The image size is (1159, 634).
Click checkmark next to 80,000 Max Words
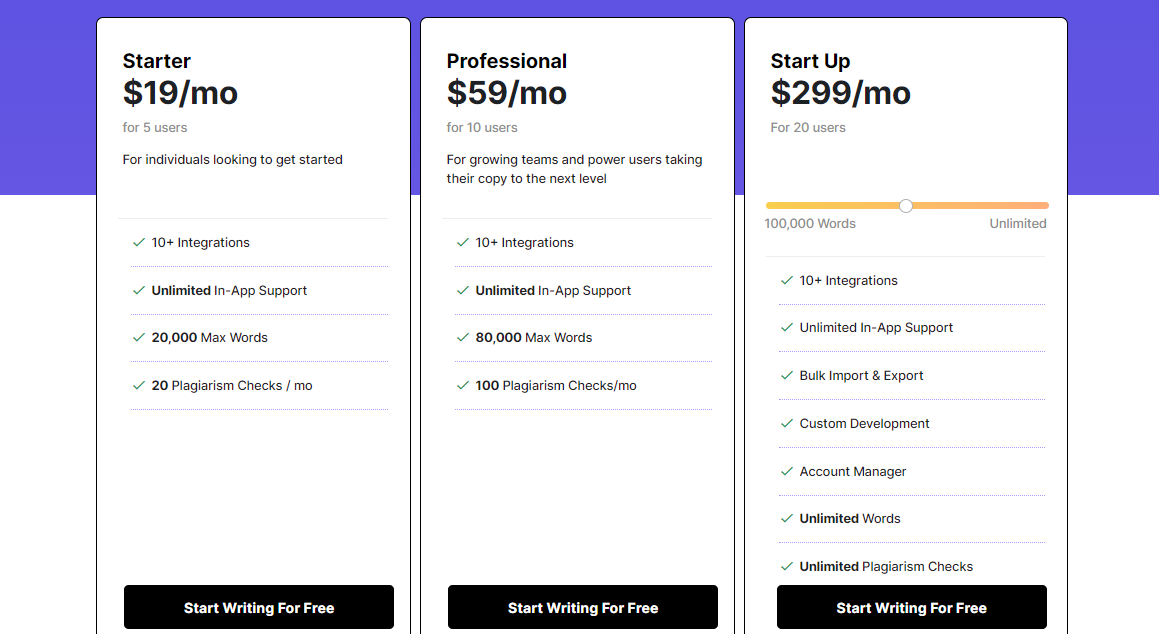[x=463, y=337]
